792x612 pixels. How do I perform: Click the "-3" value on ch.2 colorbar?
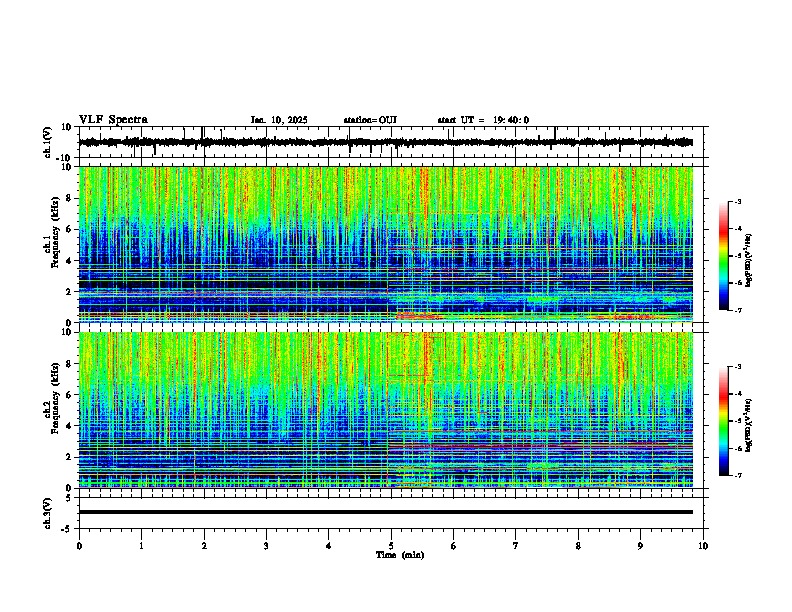(737, 367)
